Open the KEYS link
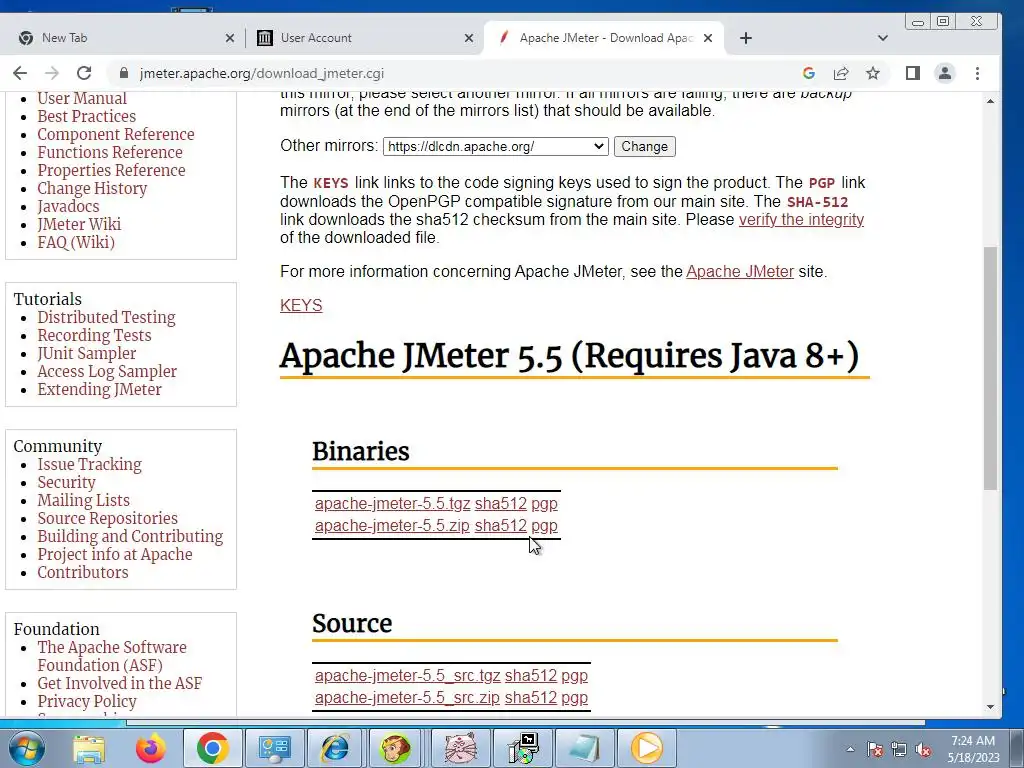 click(301, 306)
